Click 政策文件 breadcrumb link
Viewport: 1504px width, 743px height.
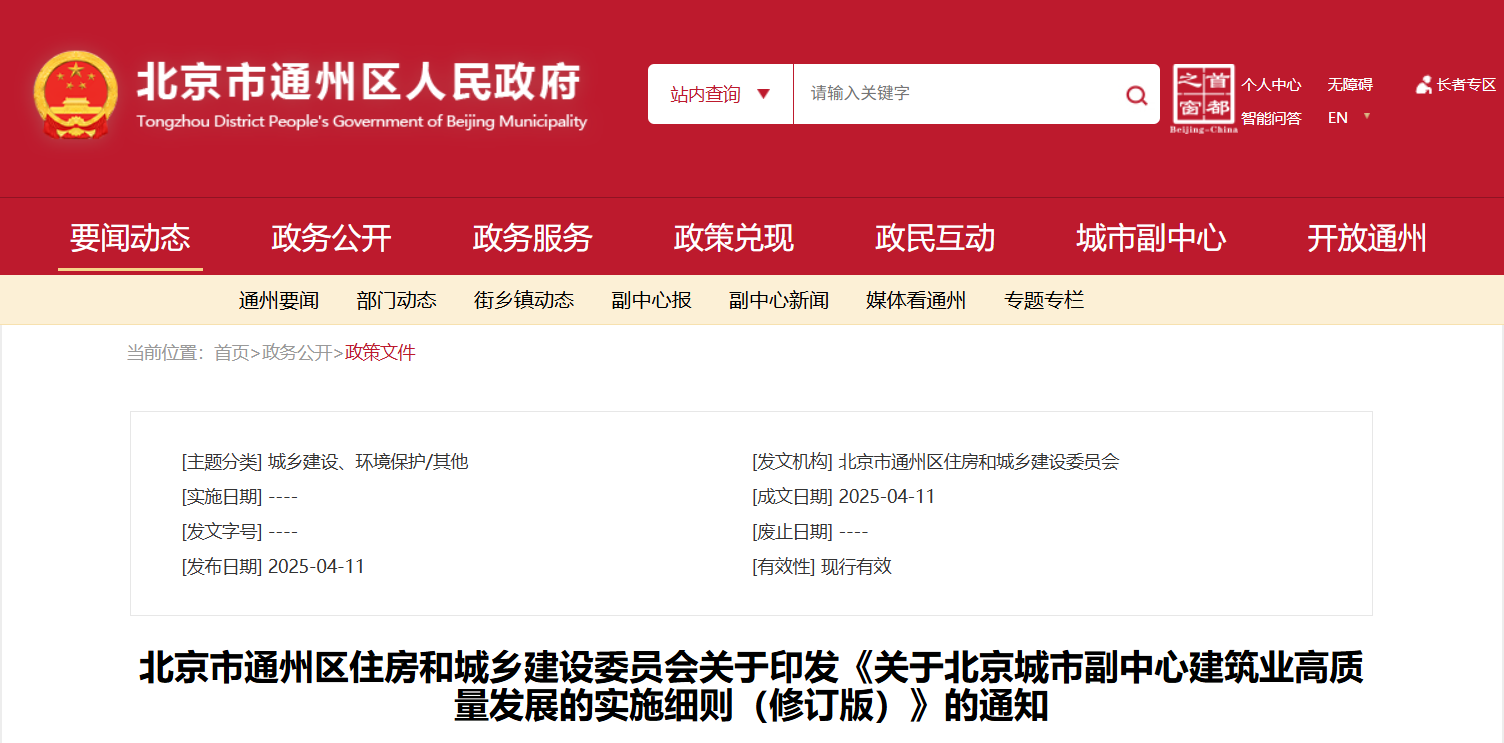click(x=380, y=353)
